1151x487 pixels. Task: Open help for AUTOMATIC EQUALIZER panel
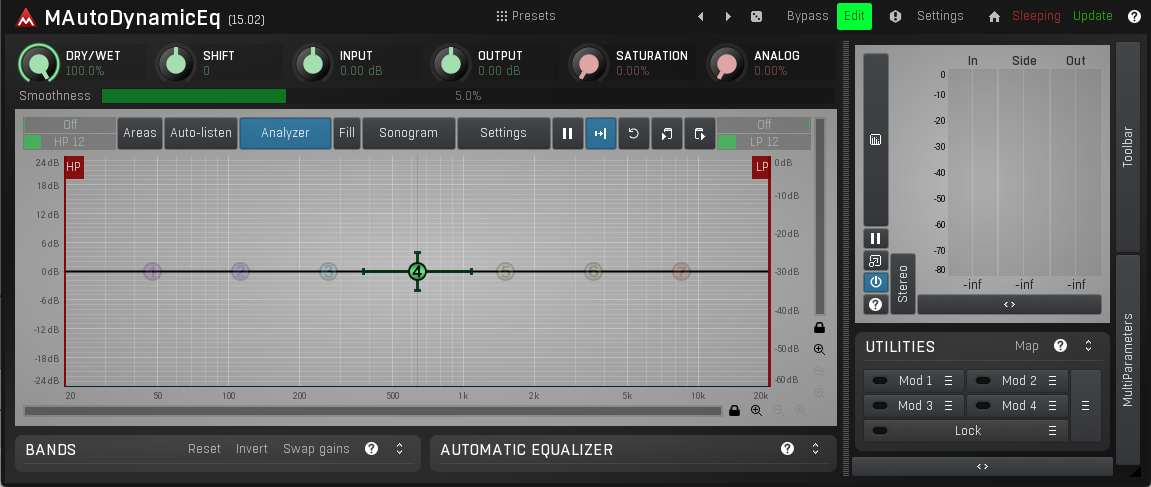(x=788, y=448)
